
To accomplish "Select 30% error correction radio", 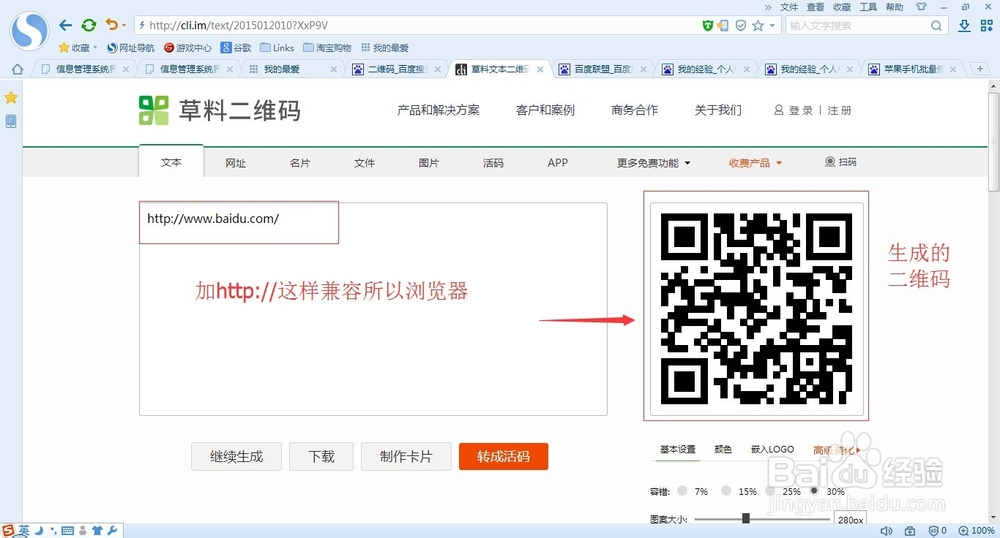I will [814, 491].
